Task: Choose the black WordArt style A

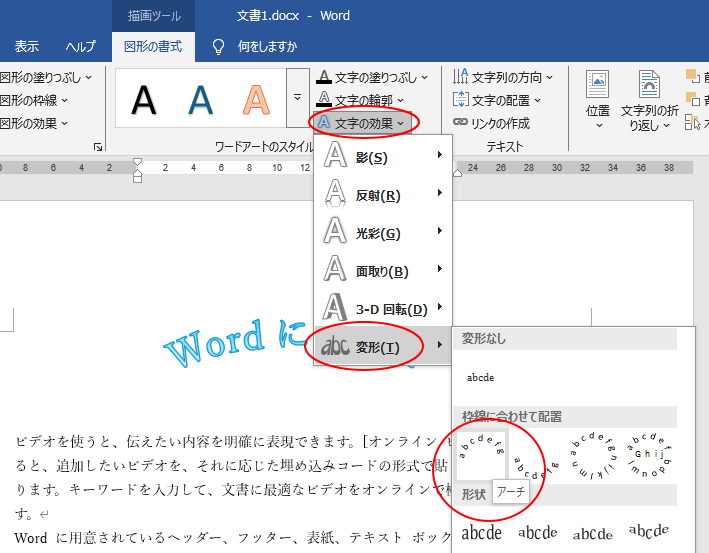Action: point(144,100)
